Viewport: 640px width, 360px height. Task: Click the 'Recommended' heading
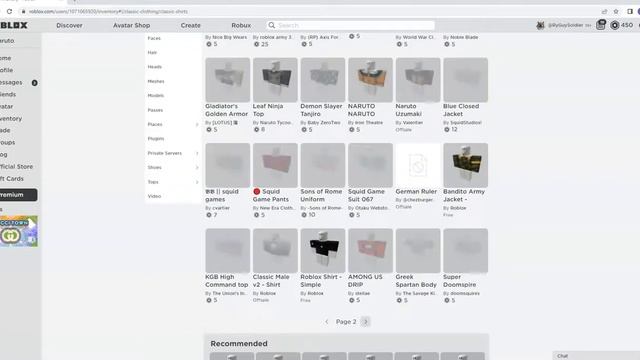tap(239, 344)
